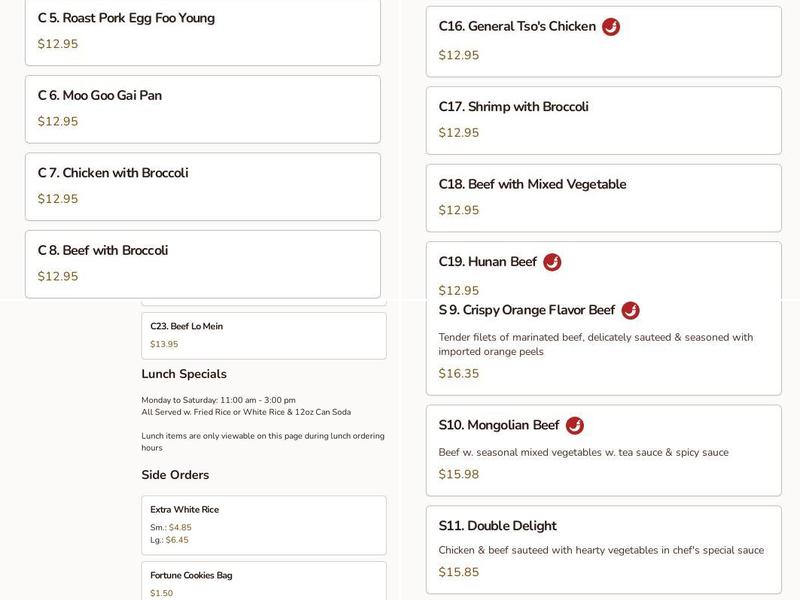Expand the Side Orders section
800x600 pixels.
(175, 475)
